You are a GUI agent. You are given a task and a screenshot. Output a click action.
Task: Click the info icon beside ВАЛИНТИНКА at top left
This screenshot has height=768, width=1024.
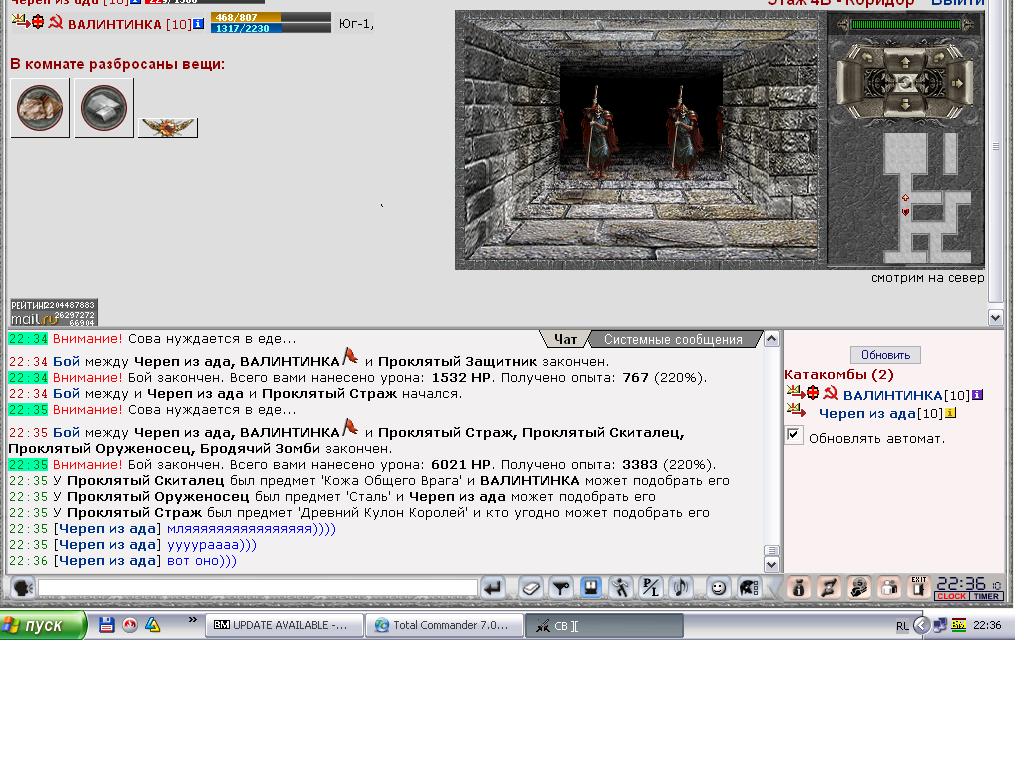[199, 24]
